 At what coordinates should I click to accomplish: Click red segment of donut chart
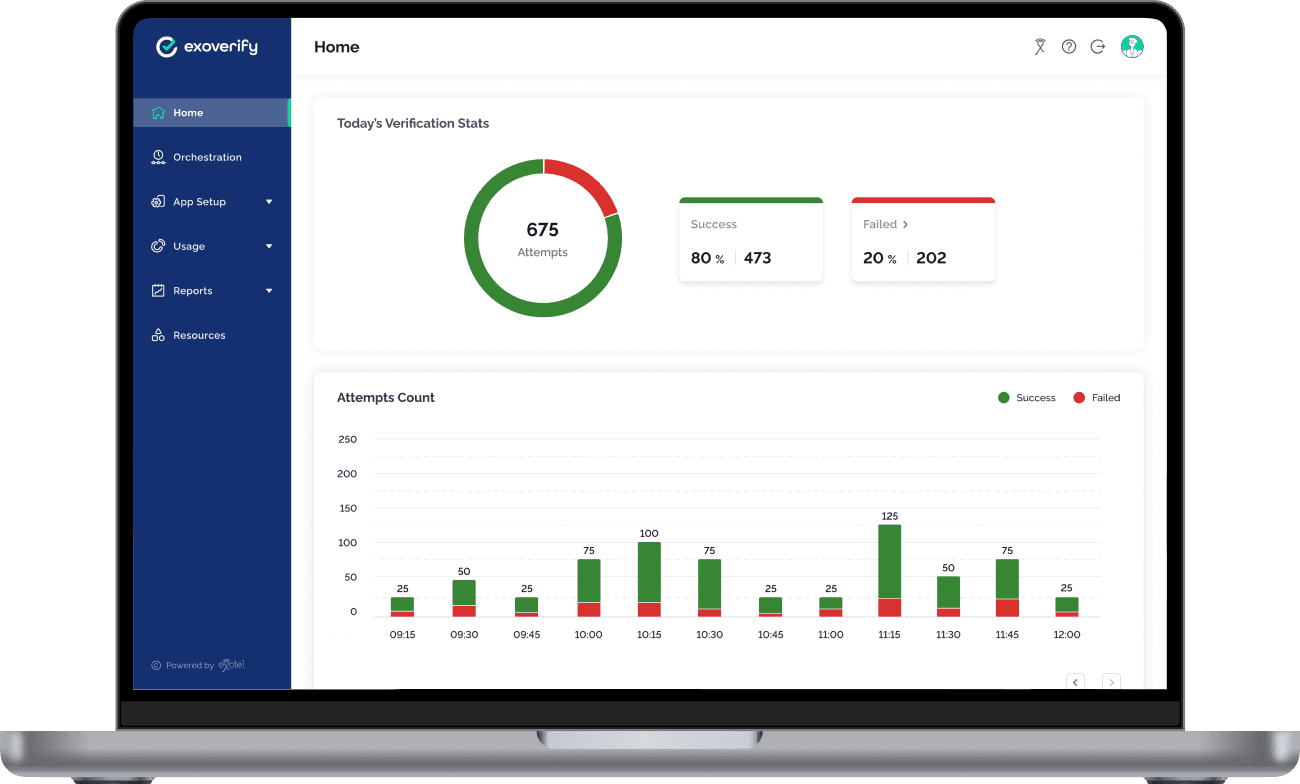point(588,181)
